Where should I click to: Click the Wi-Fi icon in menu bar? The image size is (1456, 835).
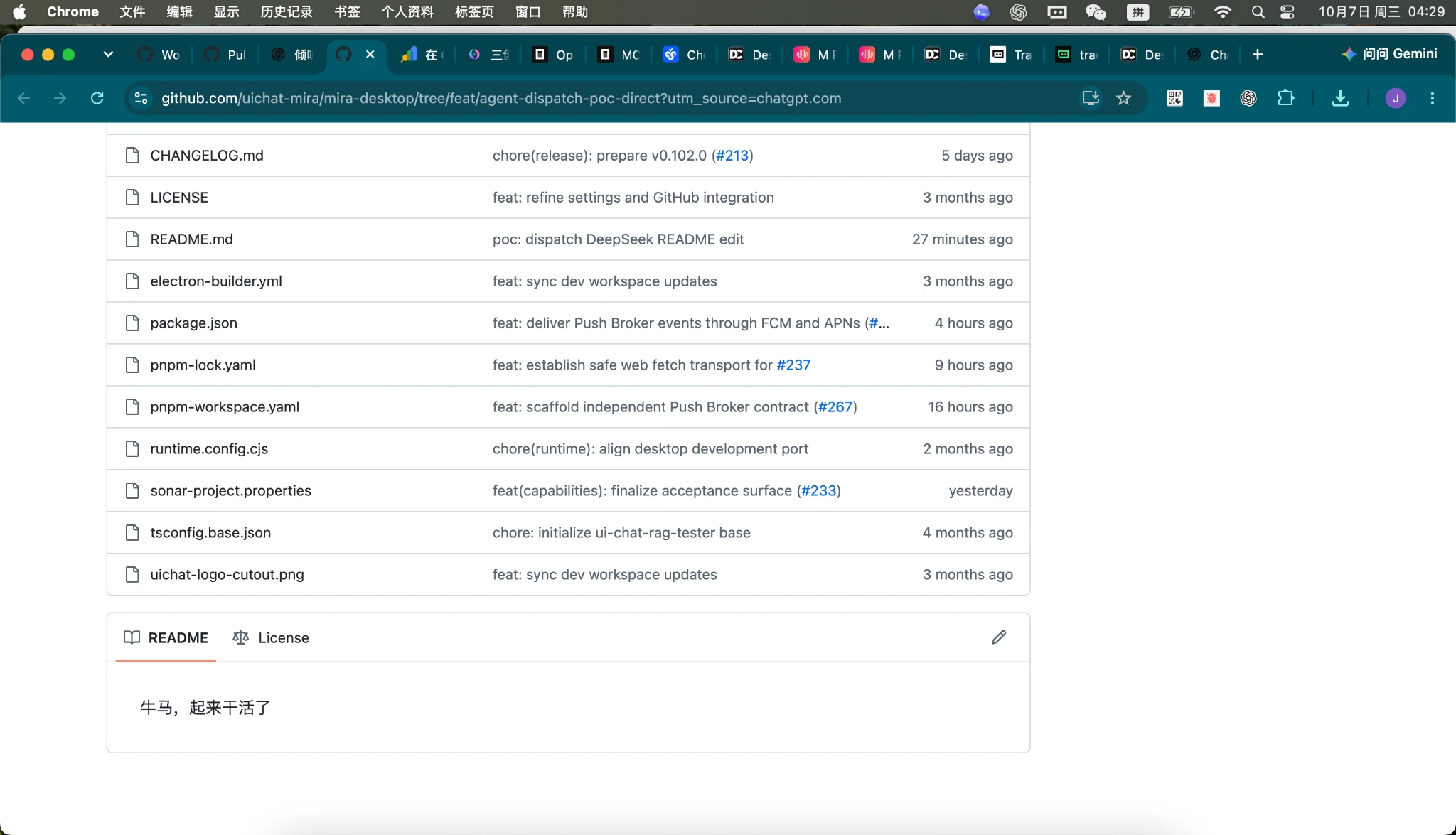click(x=1222, y=12)
